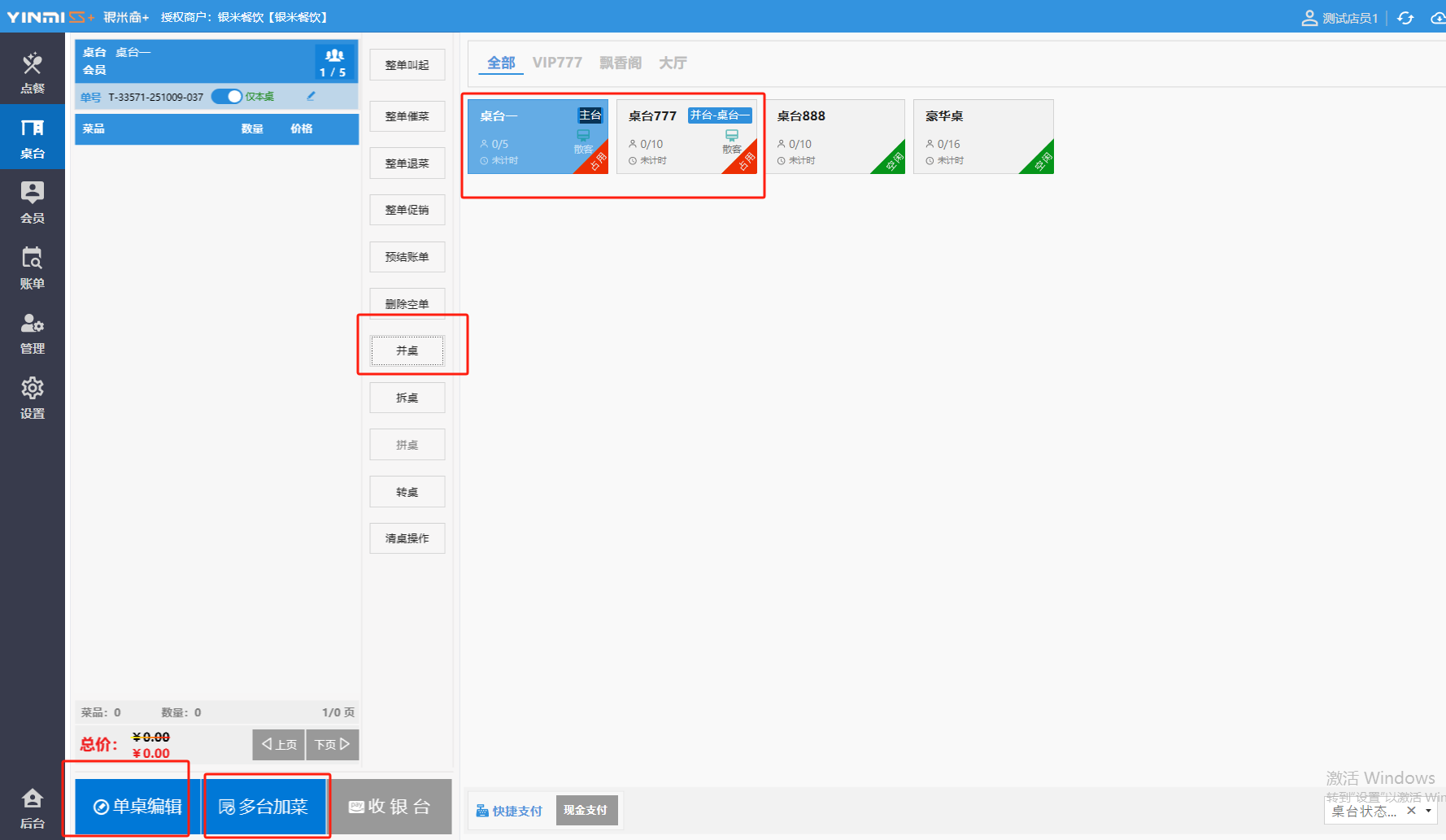Clear the 桌台状态 filter with X

pos(1411,811)
